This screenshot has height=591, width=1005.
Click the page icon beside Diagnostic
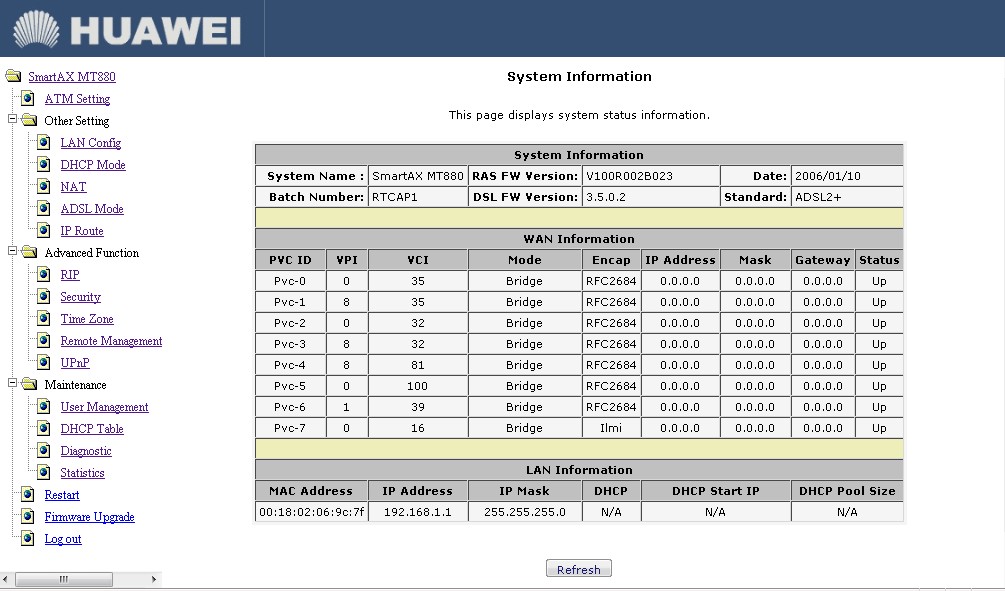44,451
